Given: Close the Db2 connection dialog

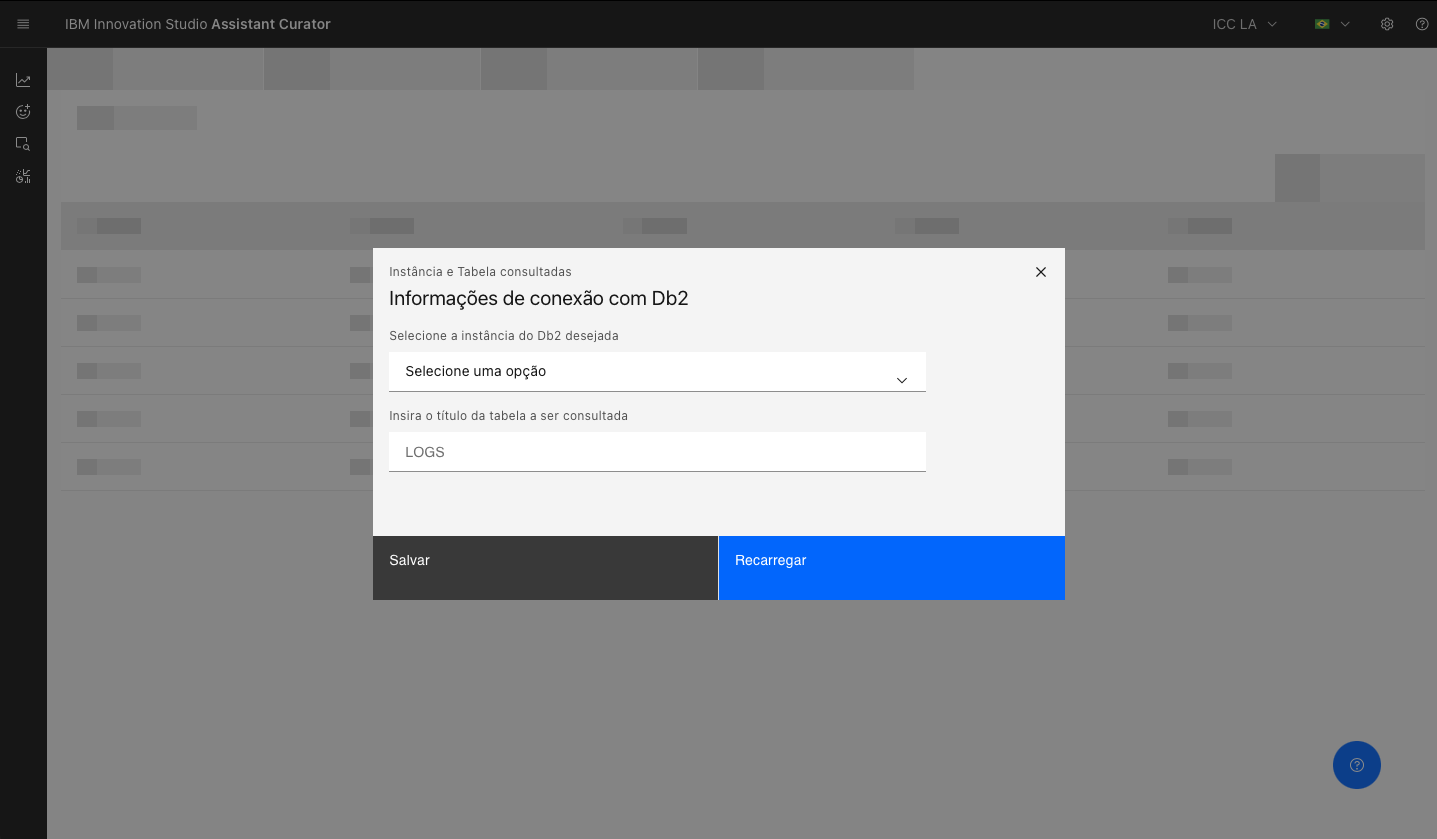Looking at the screenshot, I should (x=1040, y=271).
